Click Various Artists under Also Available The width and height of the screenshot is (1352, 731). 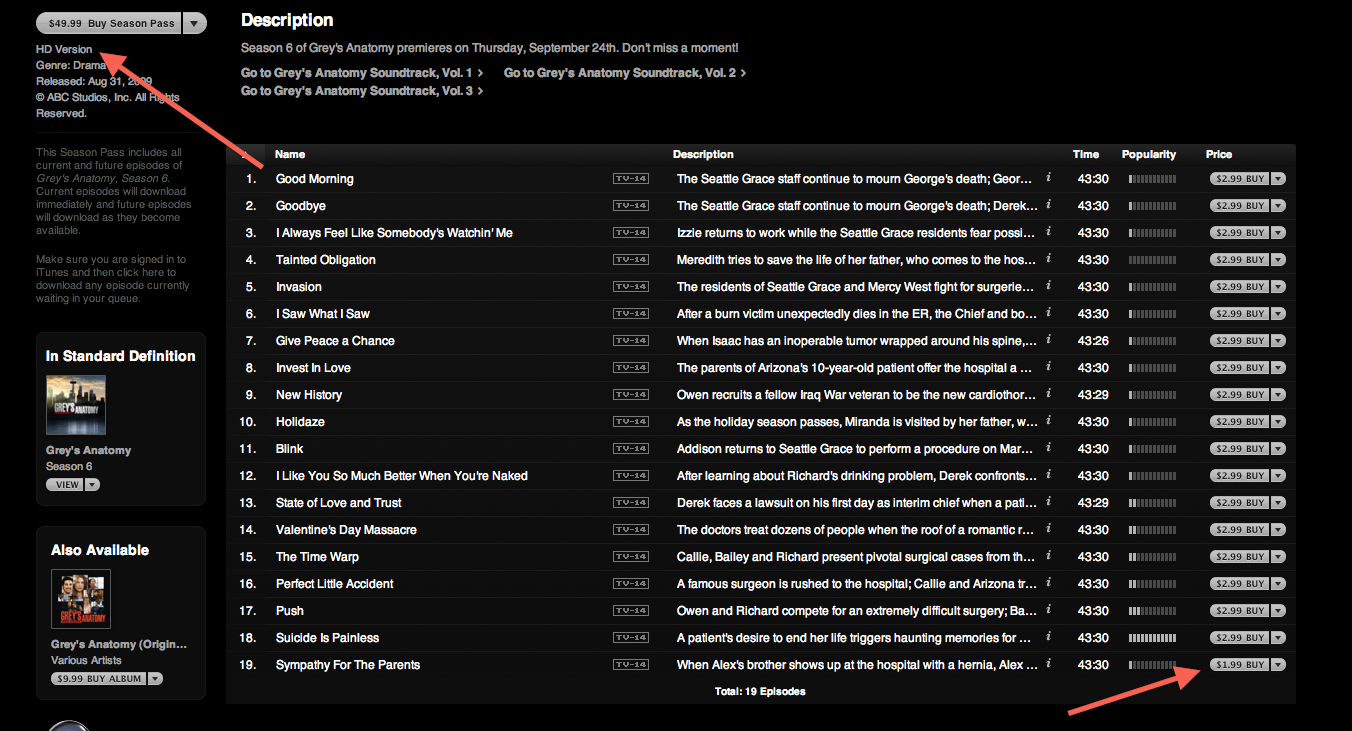coord(87,661)
